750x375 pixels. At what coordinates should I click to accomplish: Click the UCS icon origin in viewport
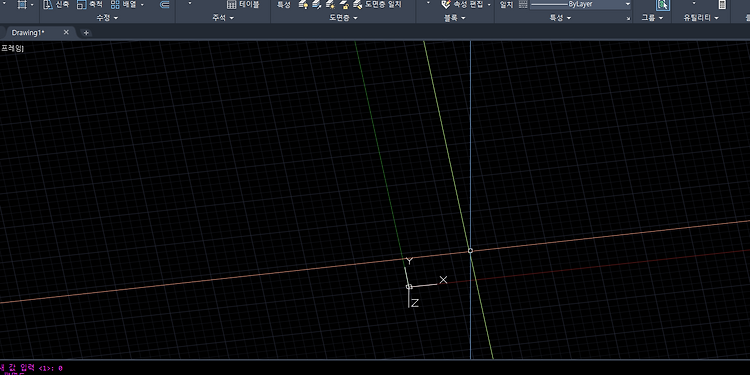pos(408,287)
